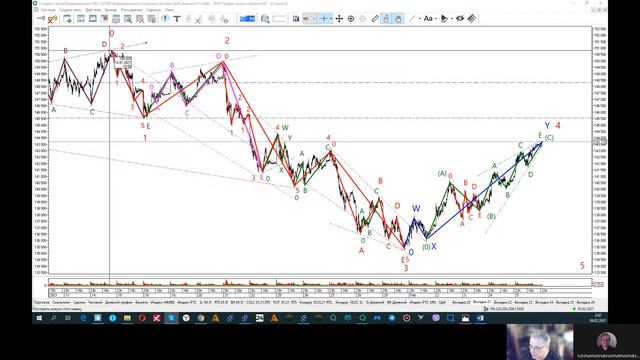The height and width of the screenshot is (360, 640).
Task: Click the blue info circle icon
Action: click(x=165, y=19)
